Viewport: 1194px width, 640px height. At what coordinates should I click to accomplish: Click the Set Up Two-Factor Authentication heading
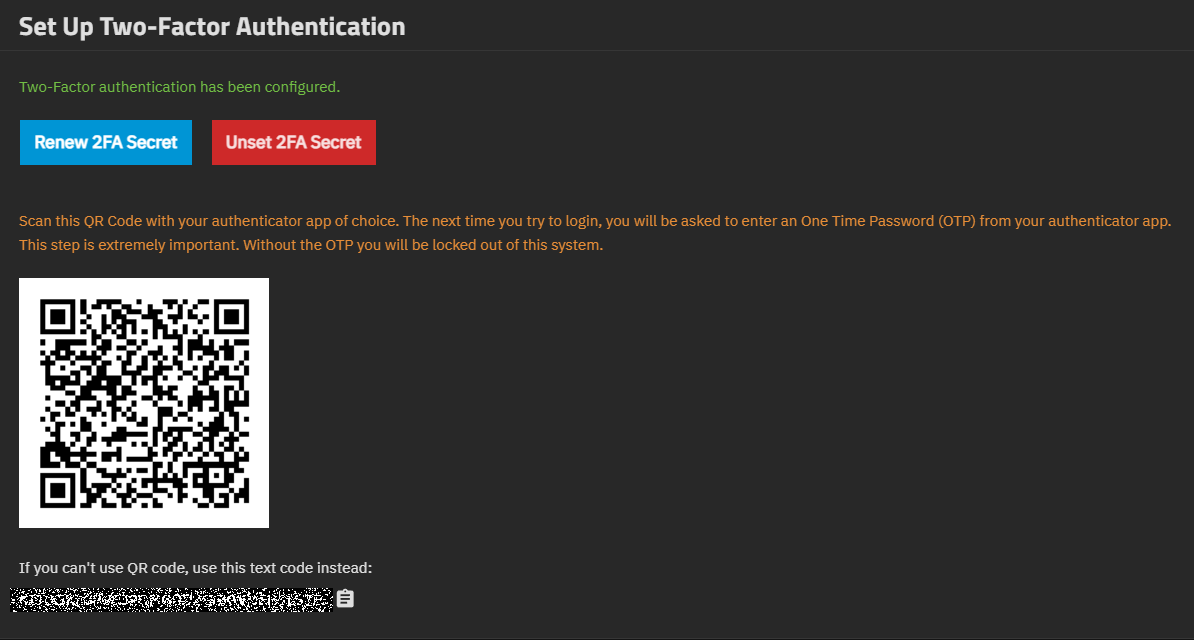(x=212, y=25)
